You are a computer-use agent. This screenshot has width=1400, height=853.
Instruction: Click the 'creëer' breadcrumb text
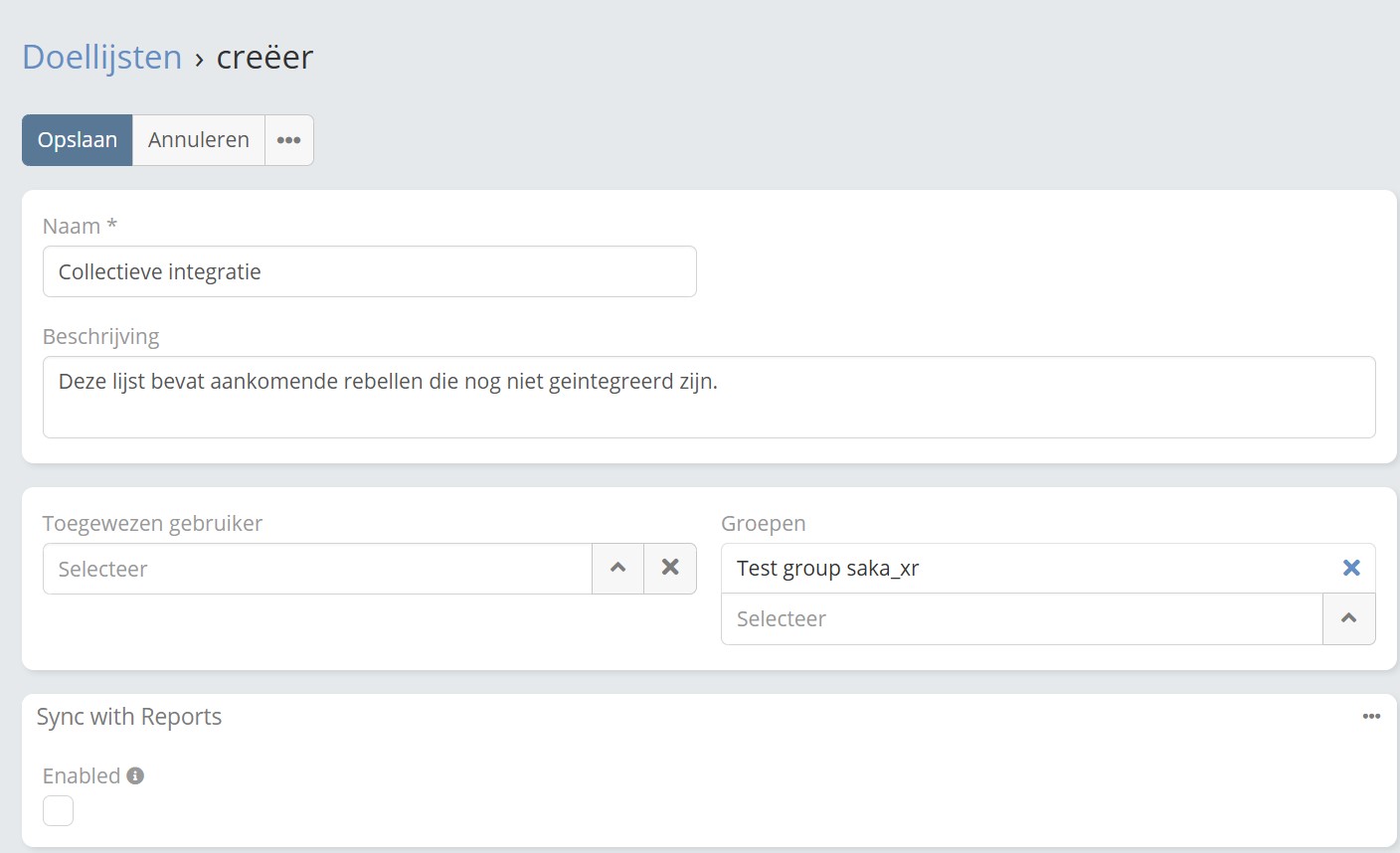click(264, 57)
